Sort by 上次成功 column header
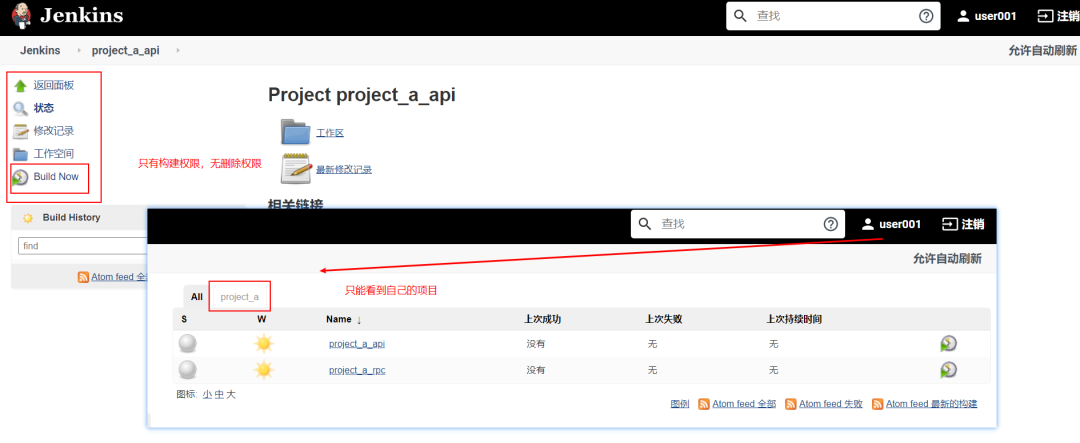1080x443 pixels. [543, 320]
